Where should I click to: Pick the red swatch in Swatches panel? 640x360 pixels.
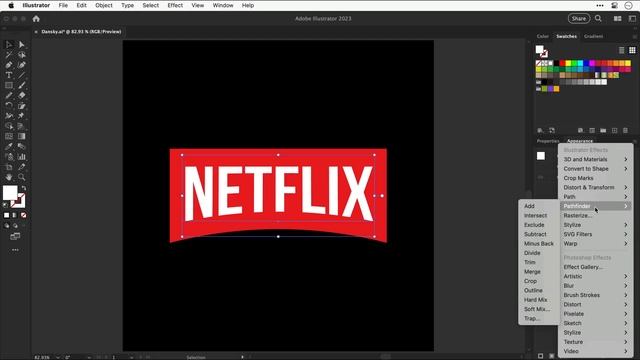[x=562, y=63]
